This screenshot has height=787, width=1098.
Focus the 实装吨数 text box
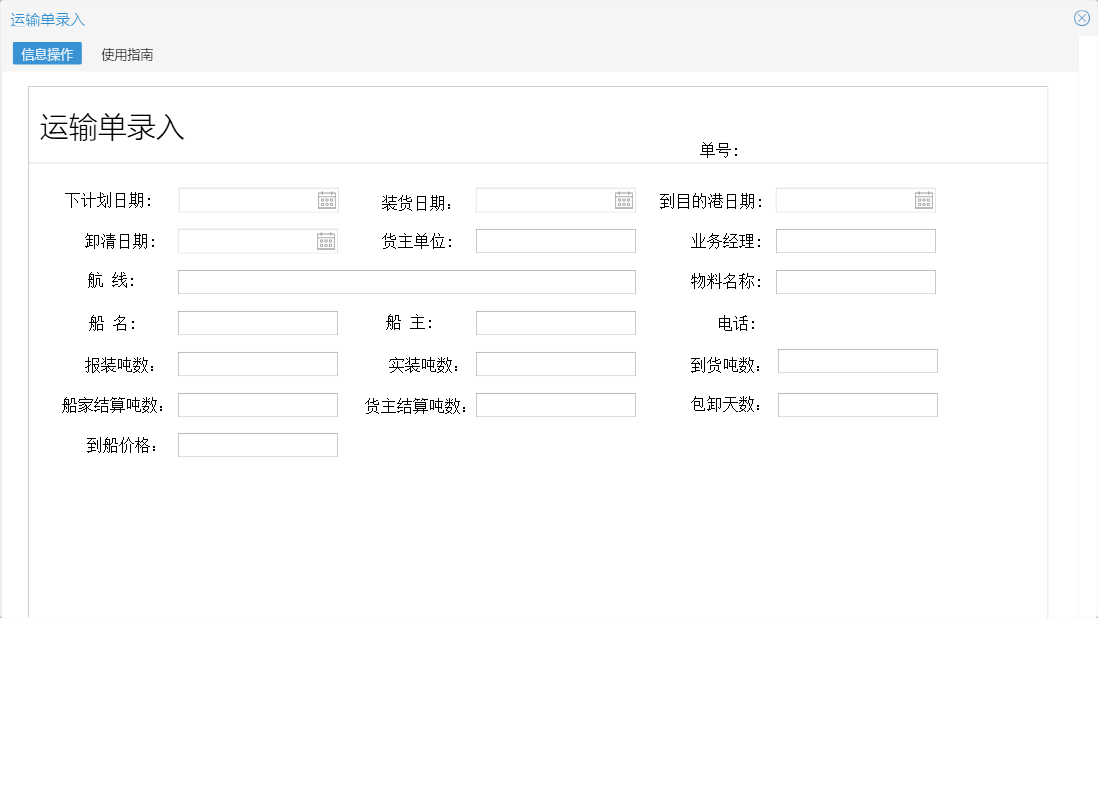555,363
